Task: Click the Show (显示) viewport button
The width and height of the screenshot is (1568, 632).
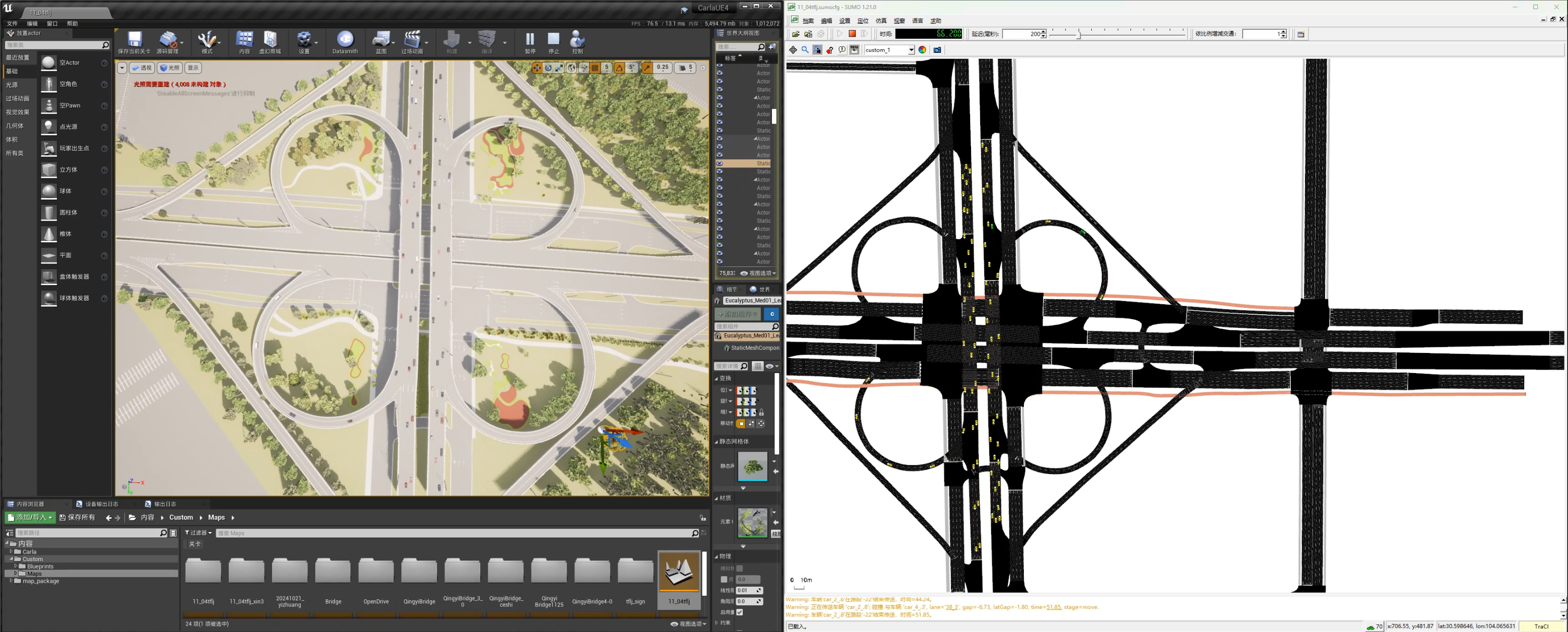Action: [x=193, y=68]
